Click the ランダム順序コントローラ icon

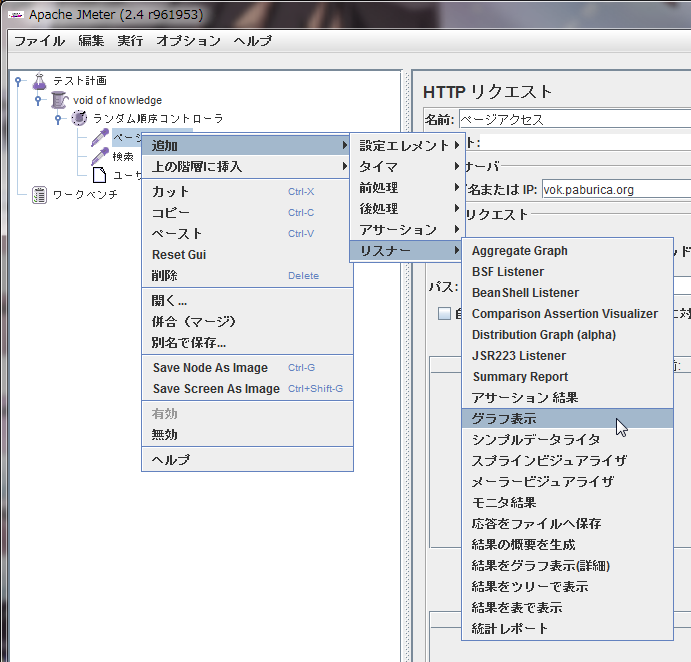click(79, 118)
